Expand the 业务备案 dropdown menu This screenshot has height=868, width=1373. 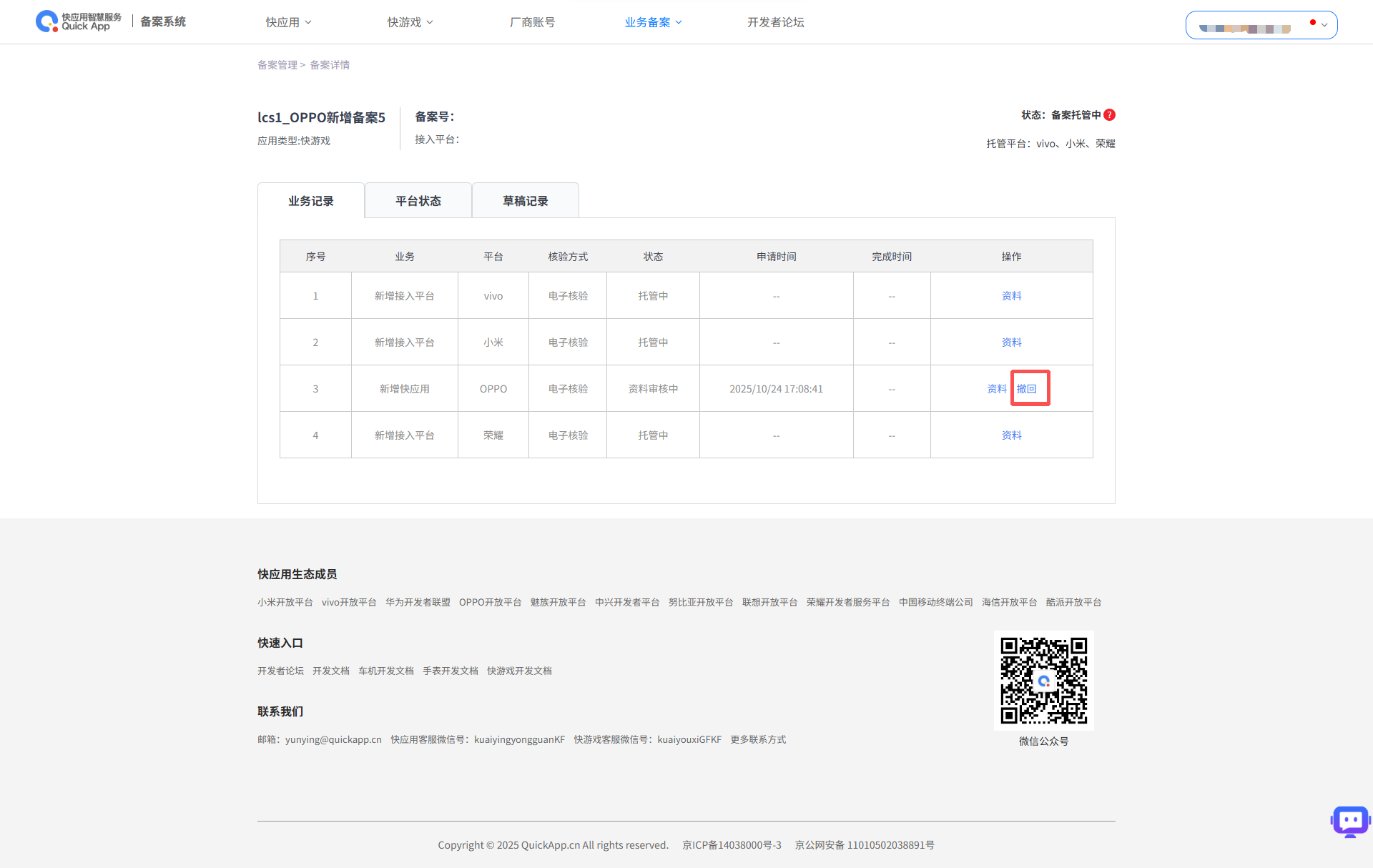(653, 22)
